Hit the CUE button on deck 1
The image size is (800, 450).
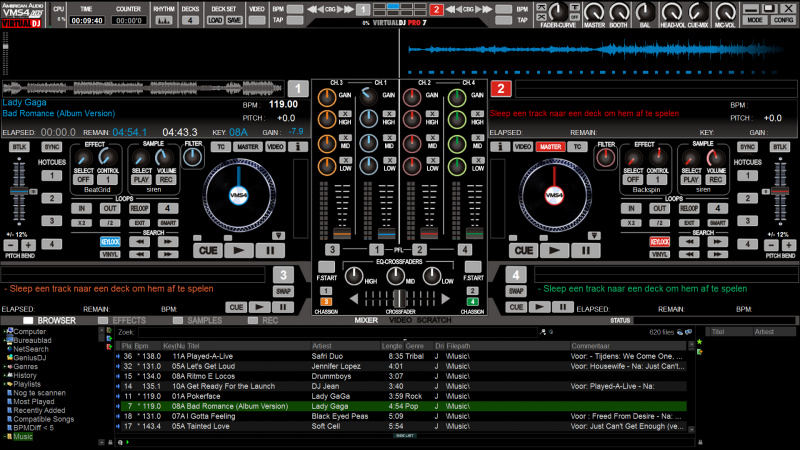[208, 251]
